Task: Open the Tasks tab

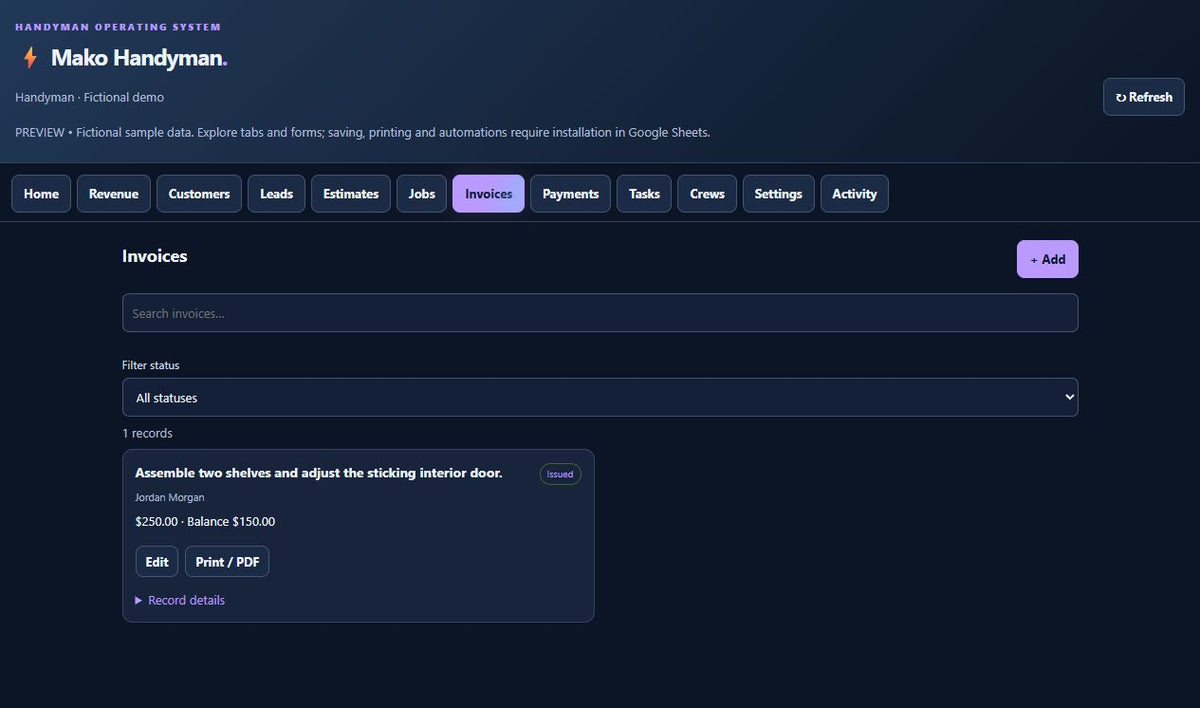Action: click(x=644, y=194)
